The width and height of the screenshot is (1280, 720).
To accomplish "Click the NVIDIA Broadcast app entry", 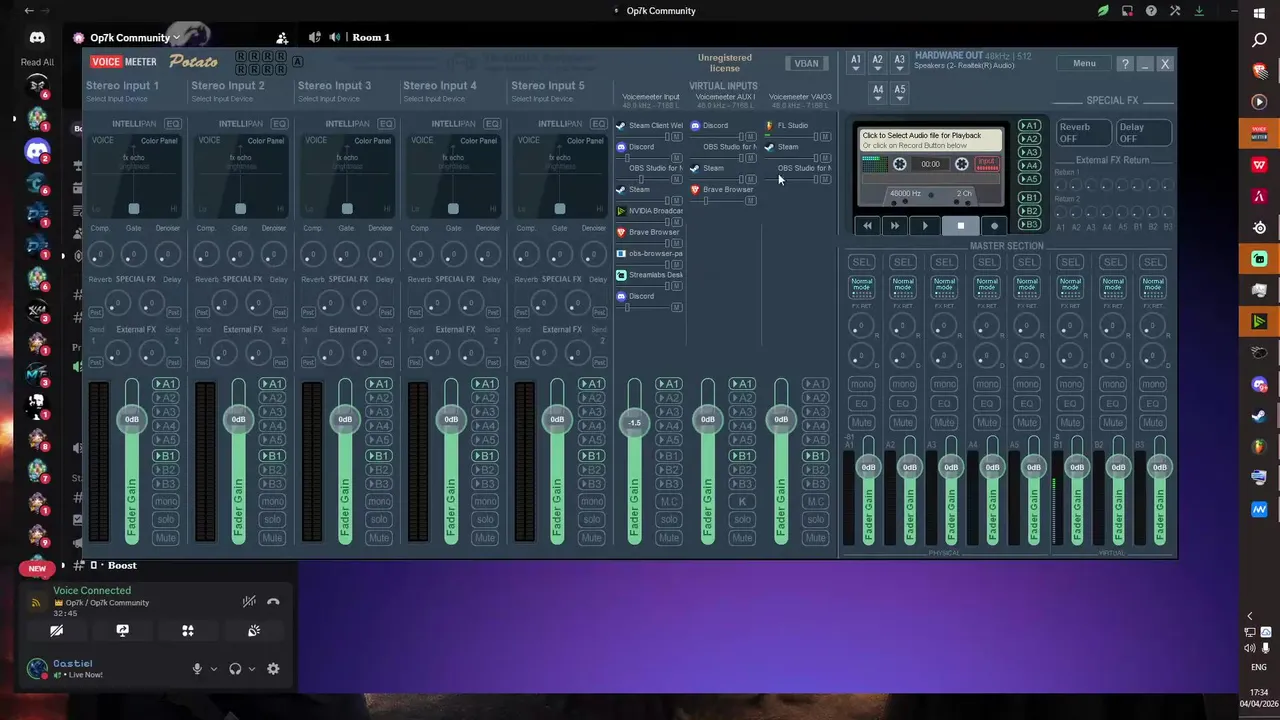I will coord(651,211).
